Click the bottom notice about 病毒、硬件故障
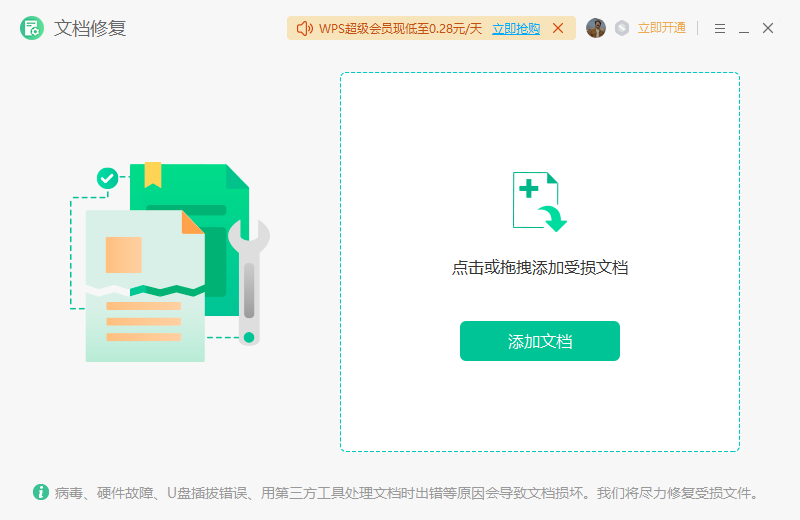800x520 pixels. pos(407,493)
